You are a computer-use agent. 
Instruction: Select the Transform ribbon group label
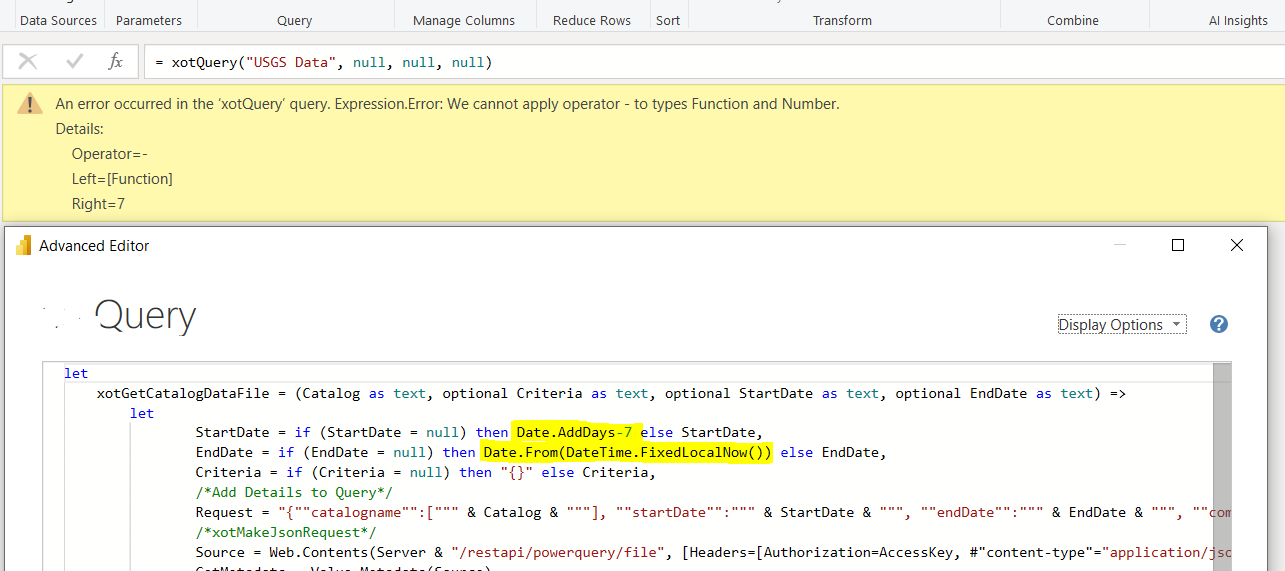pyautogui.click(x=842, y=20)
